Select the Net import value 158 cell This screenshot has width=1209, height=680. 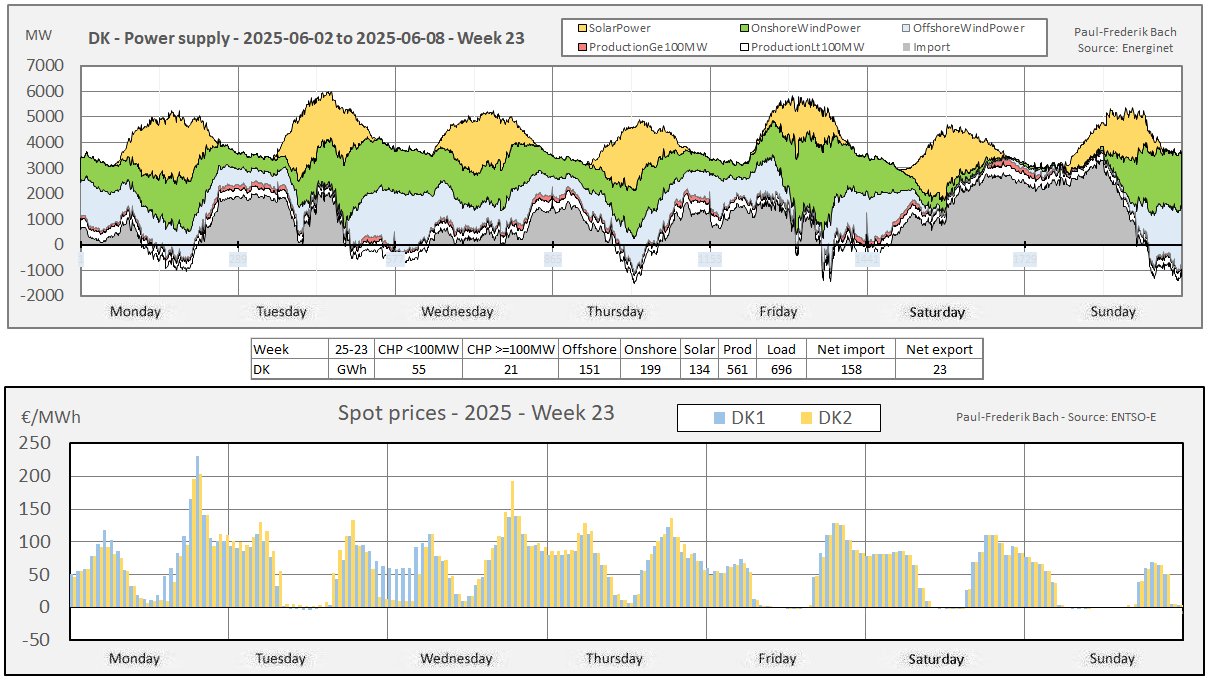[x=850, y=369]
